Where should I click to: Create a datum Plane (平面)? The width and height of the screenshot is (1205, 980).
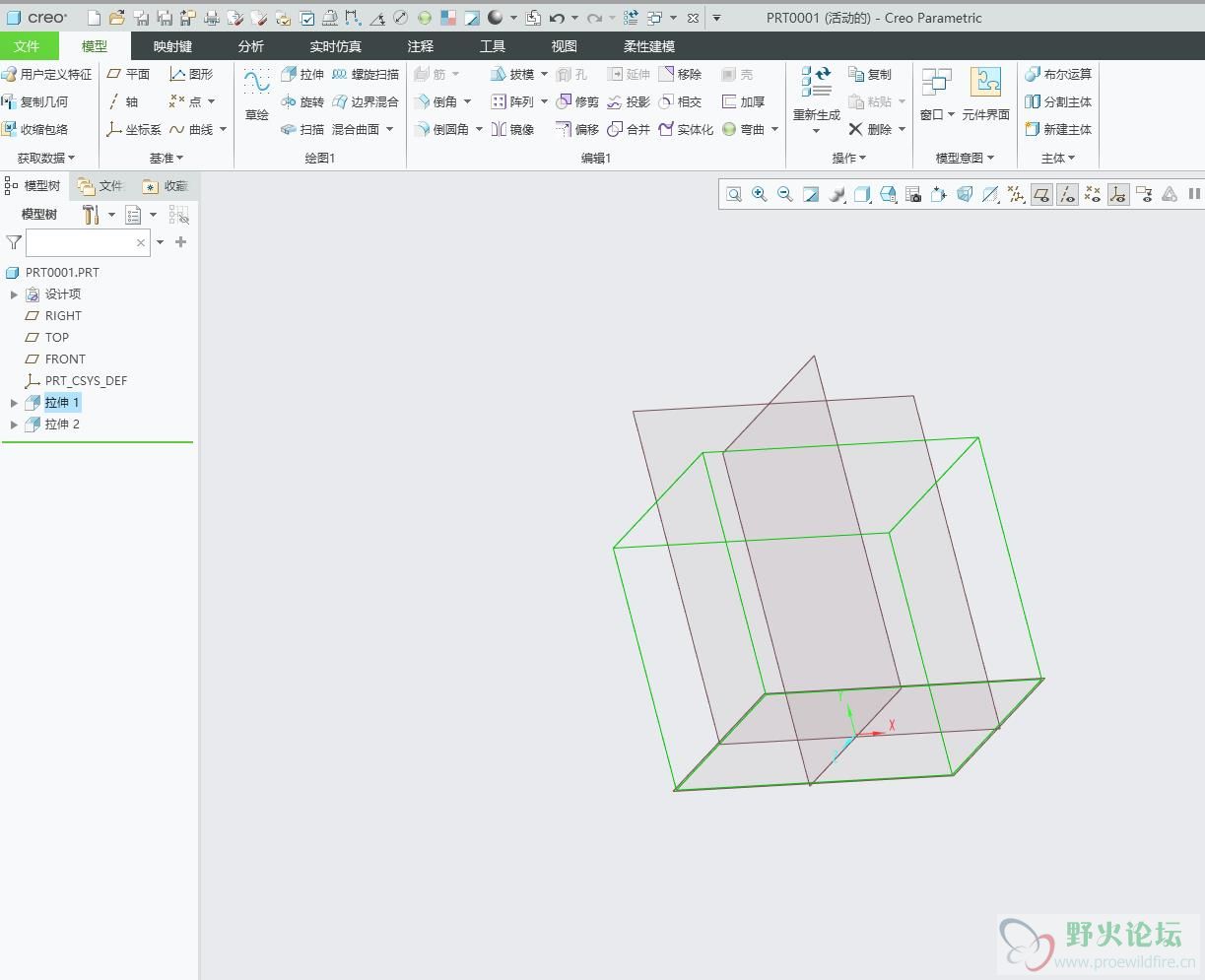[128, 74]
